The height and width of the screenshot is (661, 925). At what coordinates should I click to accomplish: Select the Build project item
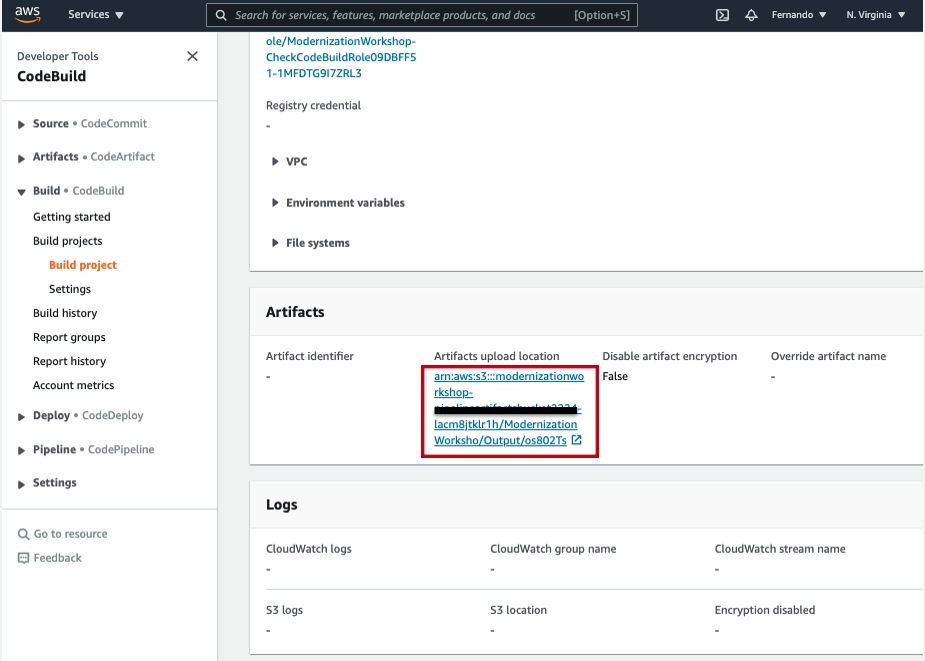(x=83, y=265)
